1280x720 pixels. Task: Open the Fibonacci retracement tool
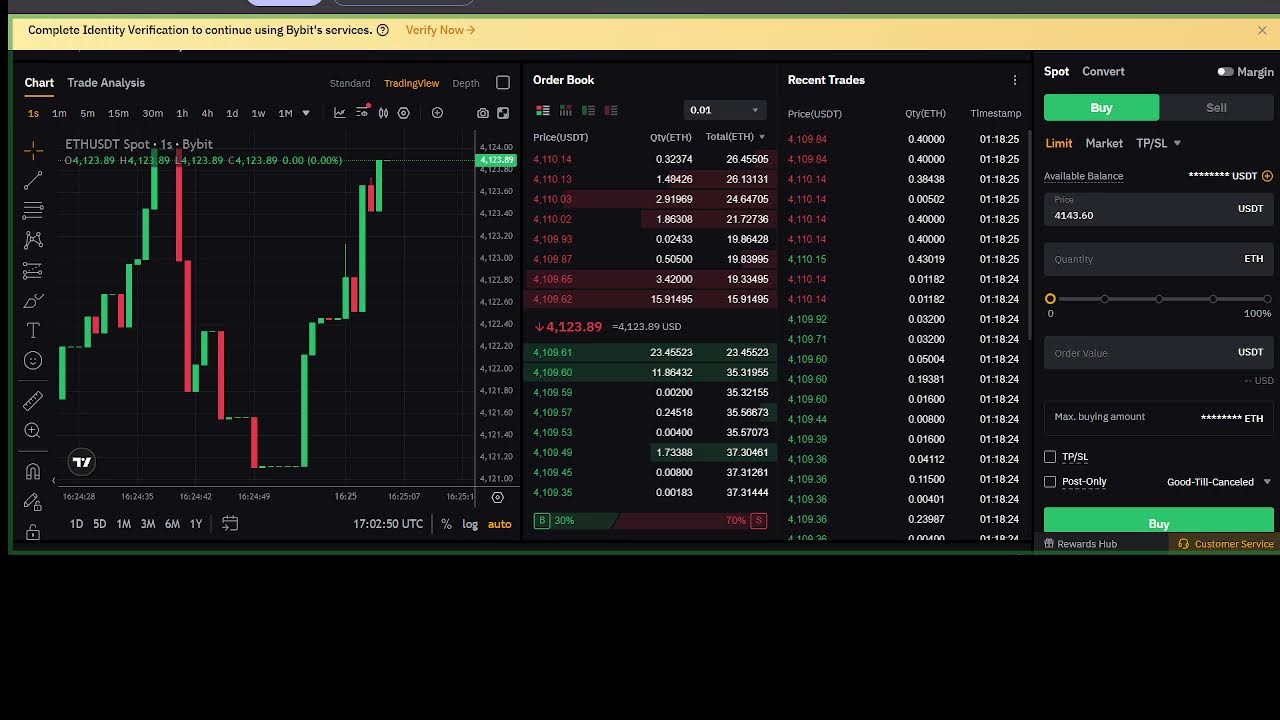tap(33, 210)
